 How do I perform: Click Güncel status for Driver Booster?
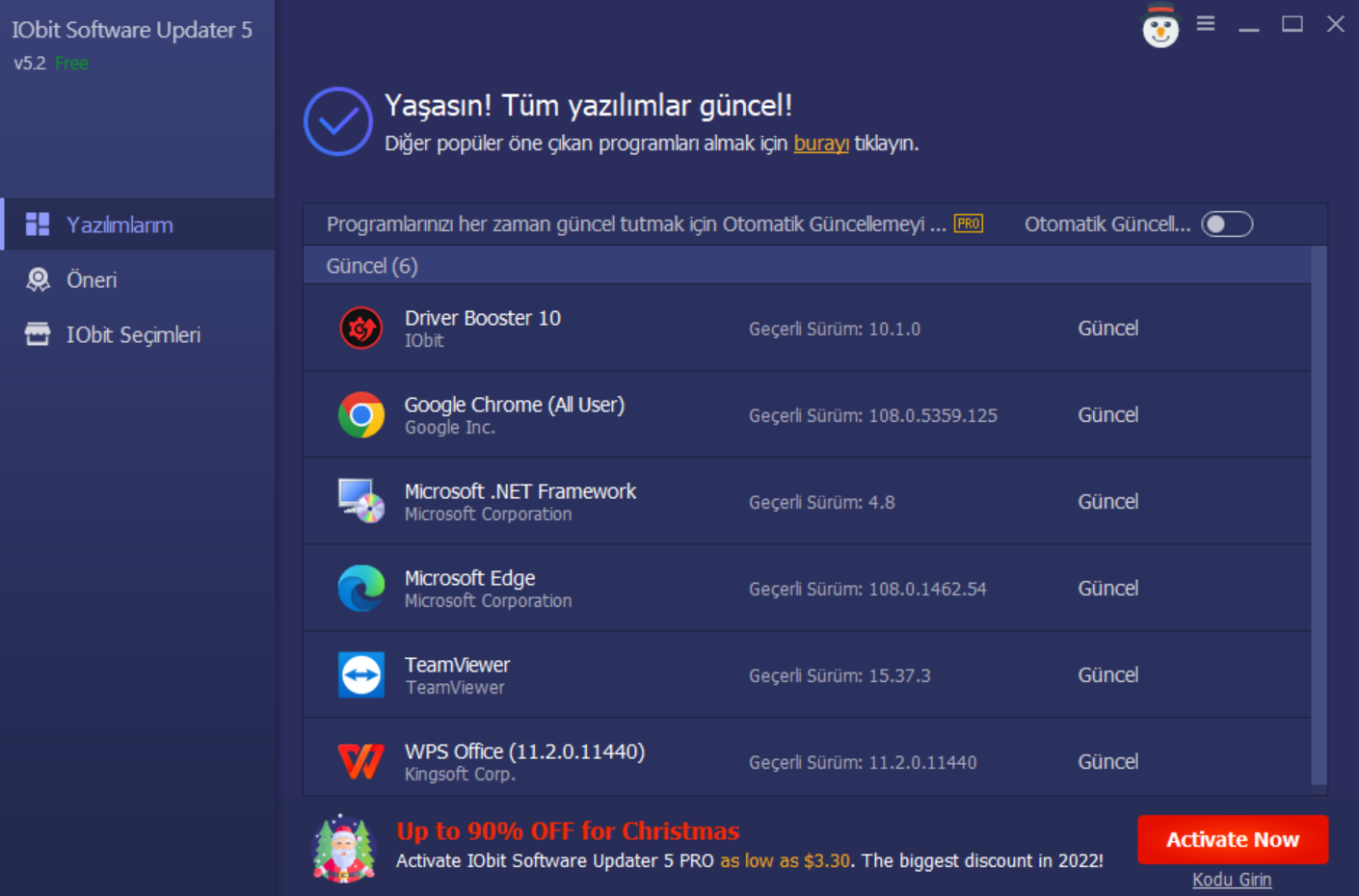click(1108, 329)
